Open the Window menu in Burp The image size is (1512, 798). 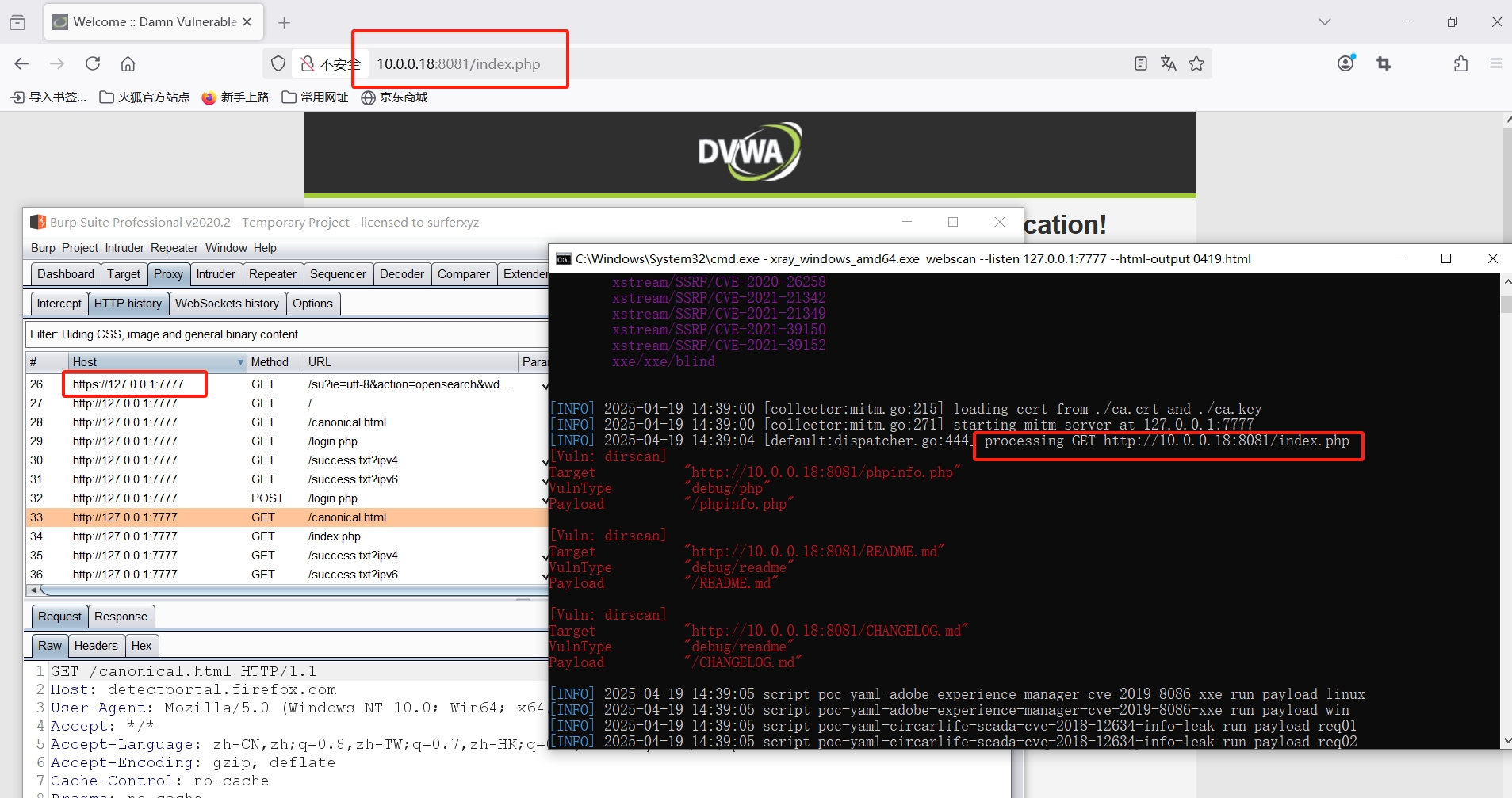(x=226, y=248)
